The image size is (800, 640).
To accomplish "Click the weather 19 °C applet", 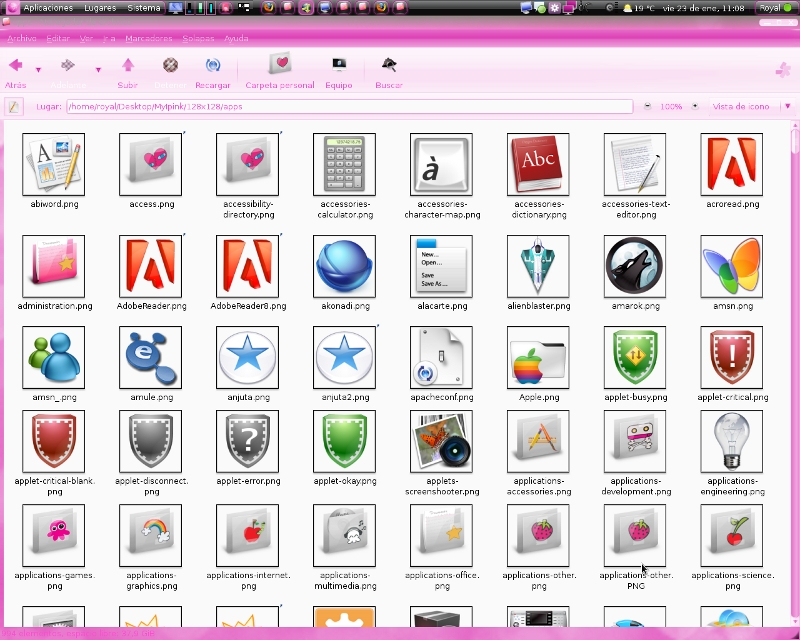I will coord(639,8).
